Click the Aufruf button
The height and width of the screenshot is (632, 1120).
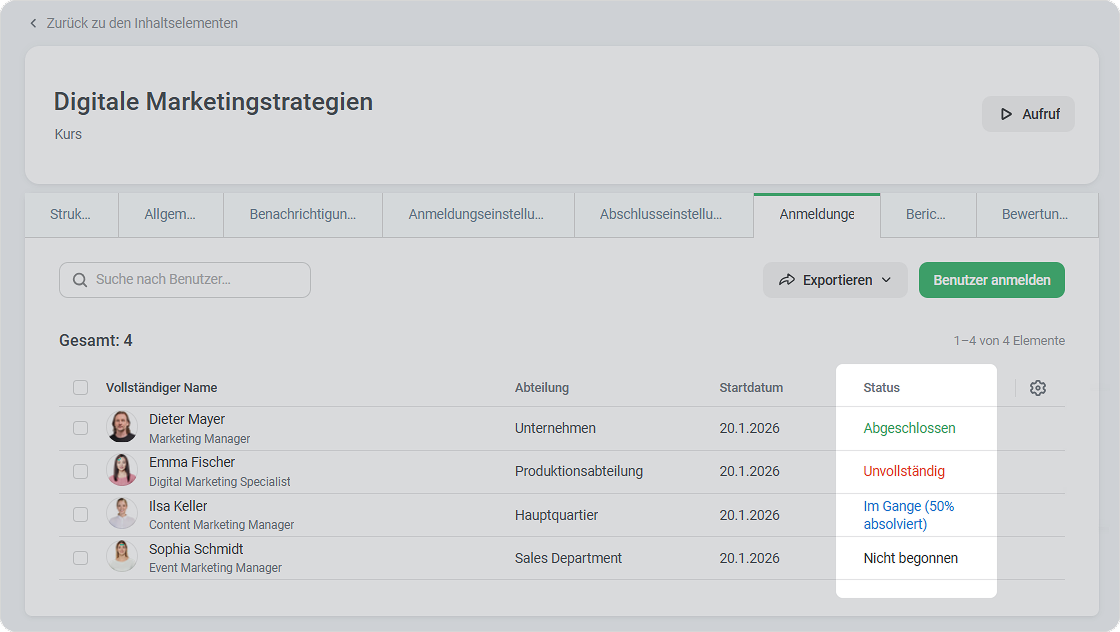1028,114
